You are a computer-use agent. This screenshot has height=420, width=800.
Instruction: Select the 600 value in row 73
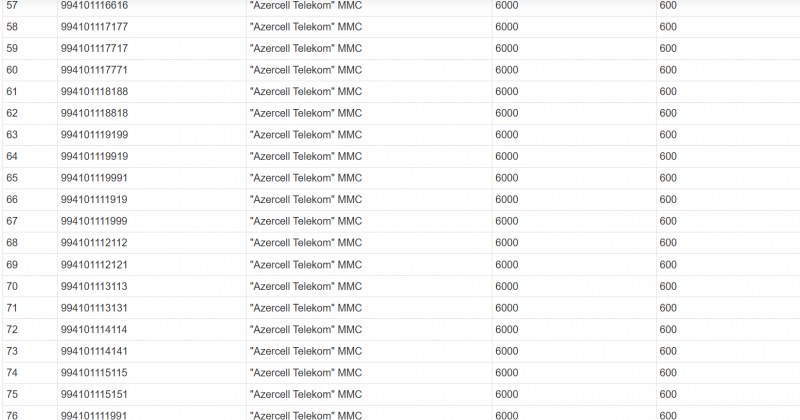pos(668,351)
